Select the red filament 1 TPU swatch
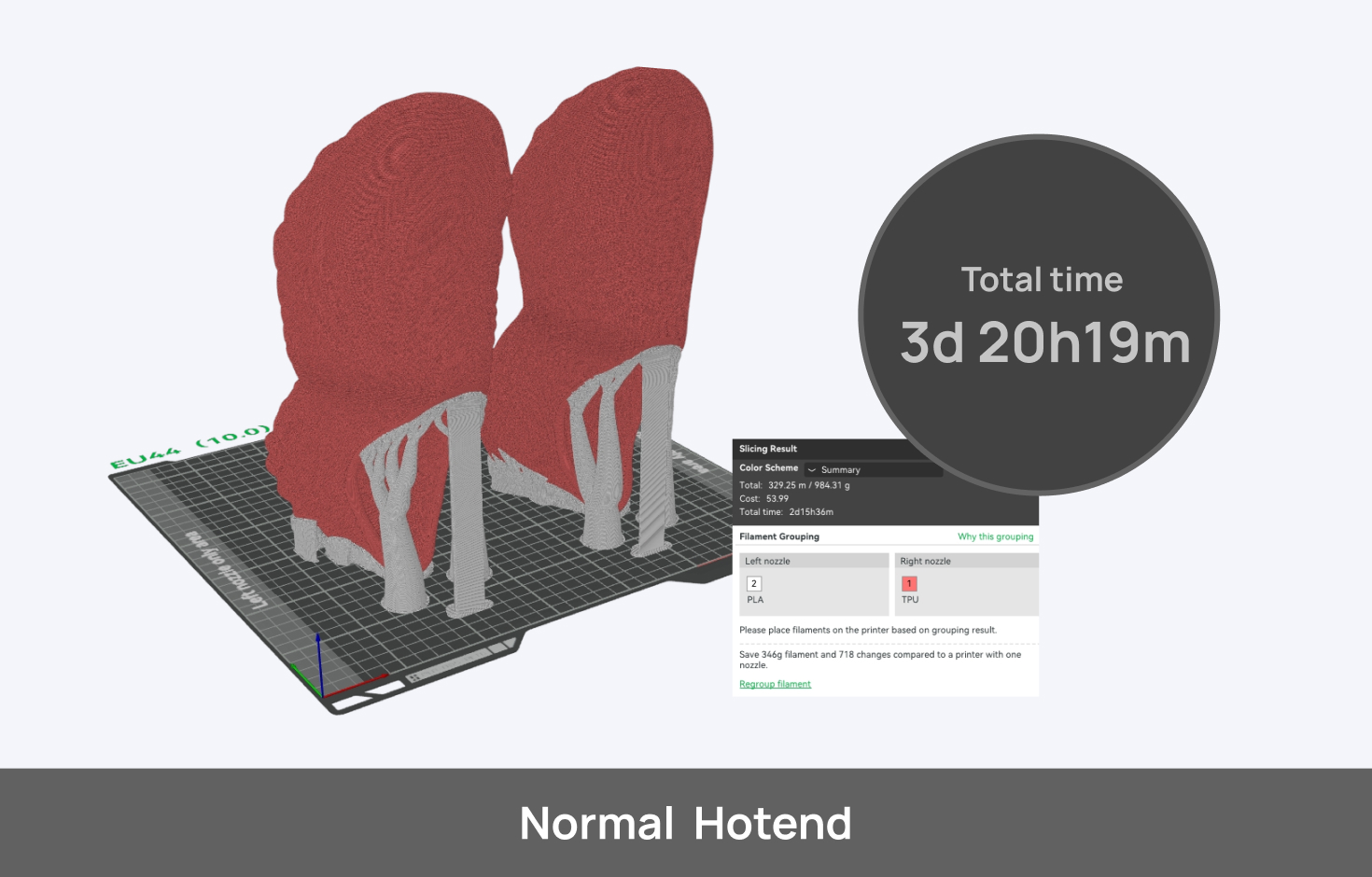 (x=909, y=584)
